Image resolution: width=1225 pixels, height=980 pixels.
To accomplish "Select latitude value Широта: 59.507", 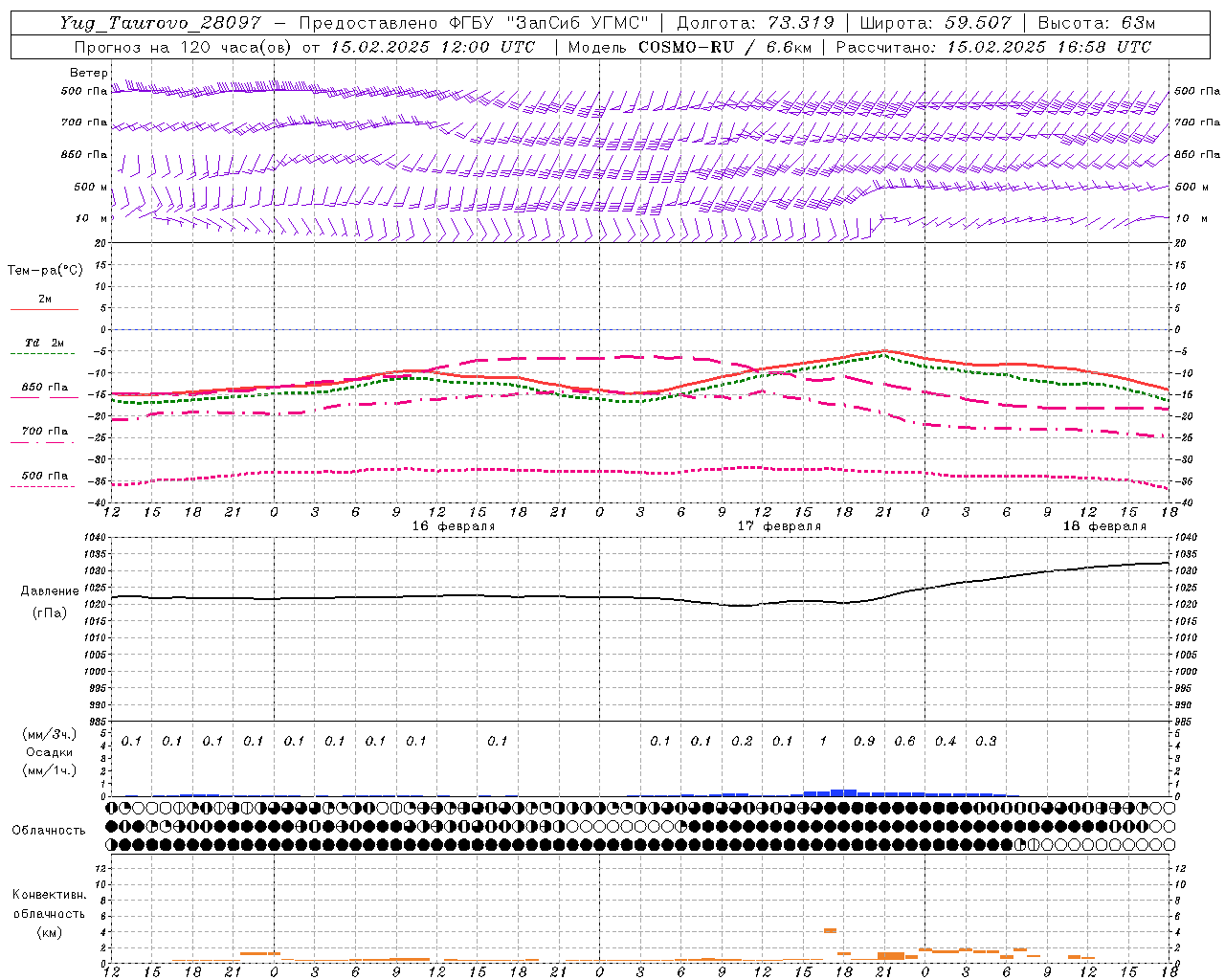I will (x=935, y=23).
